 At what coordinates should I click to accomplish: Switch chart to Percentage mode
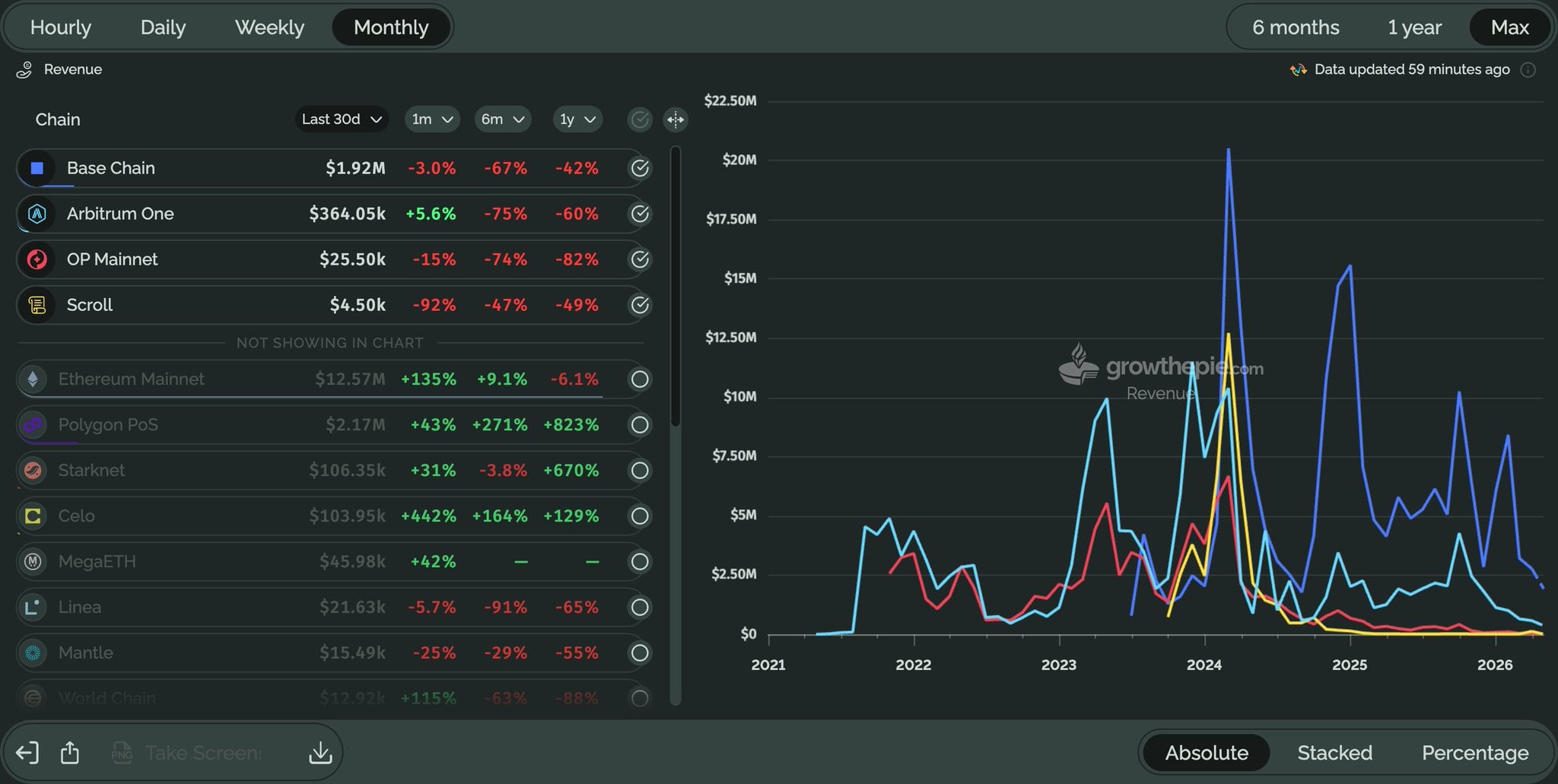point(1475,753)
